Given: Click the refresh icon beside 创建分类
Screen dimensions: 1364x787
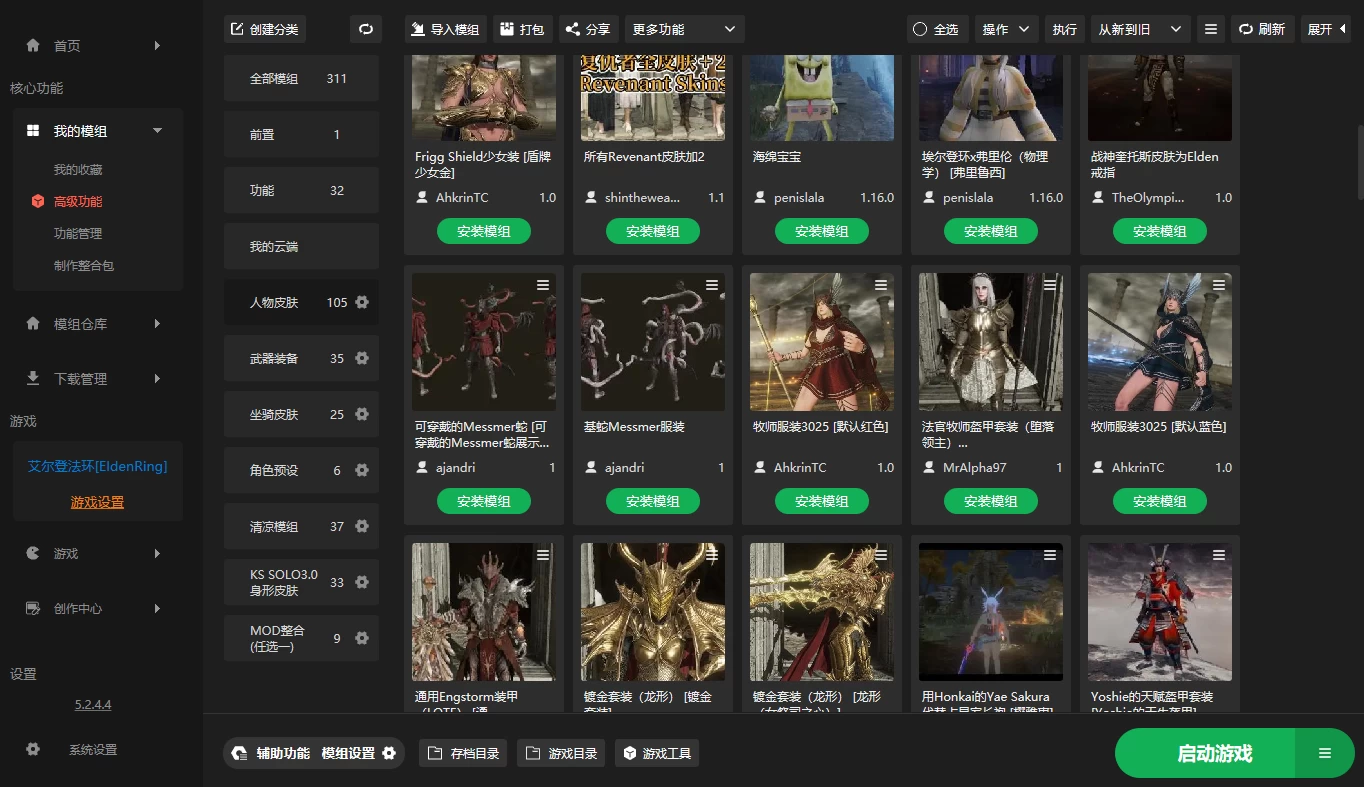Looking at the screenshot, I should click(365, 29).
